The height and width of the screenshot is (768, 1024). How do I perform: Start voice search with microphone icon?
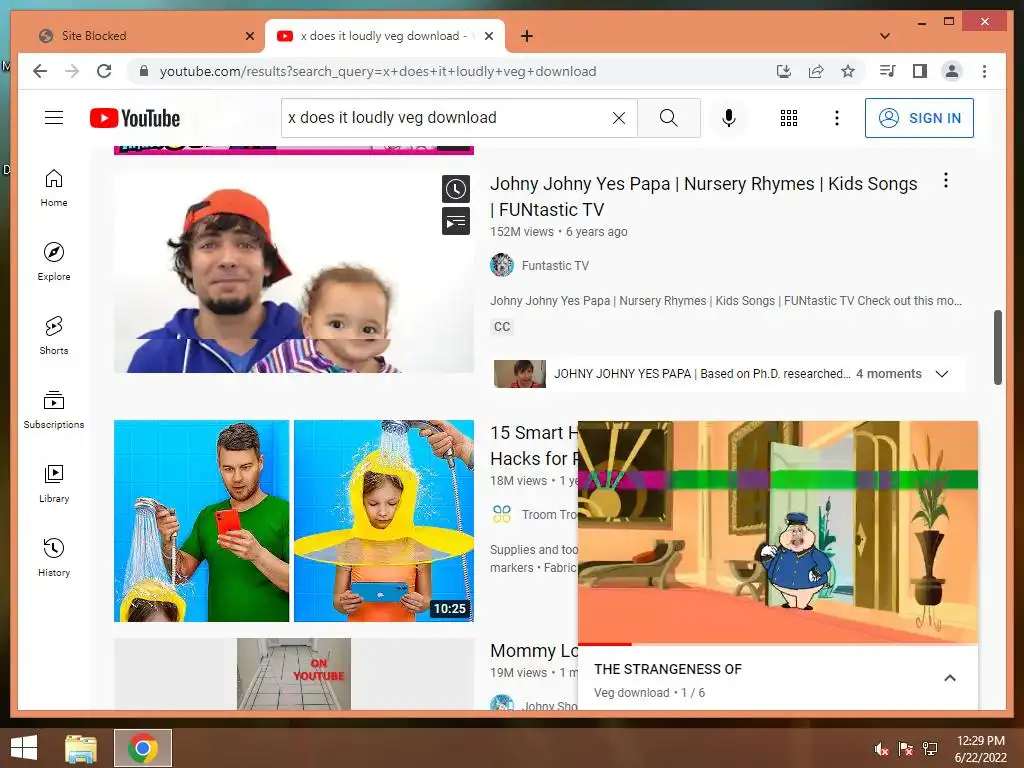[729, 118]
